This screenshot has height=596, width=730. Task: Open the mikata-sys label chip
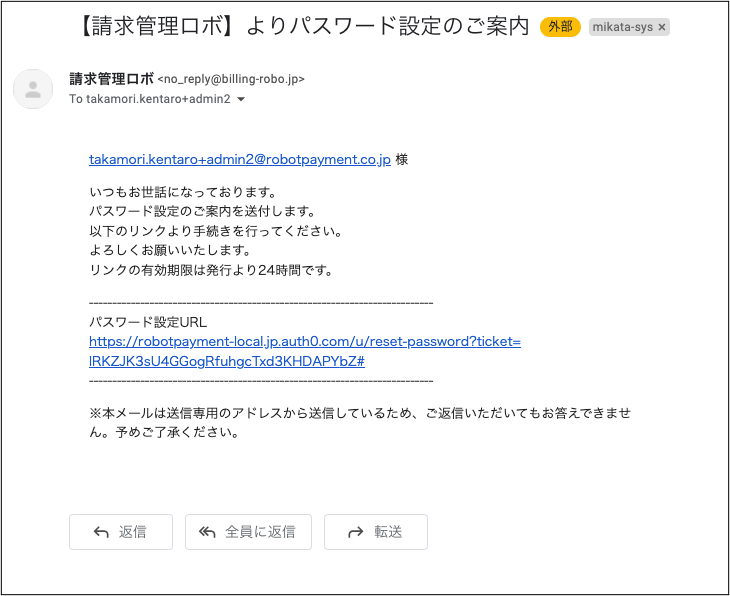coord(621,27)
